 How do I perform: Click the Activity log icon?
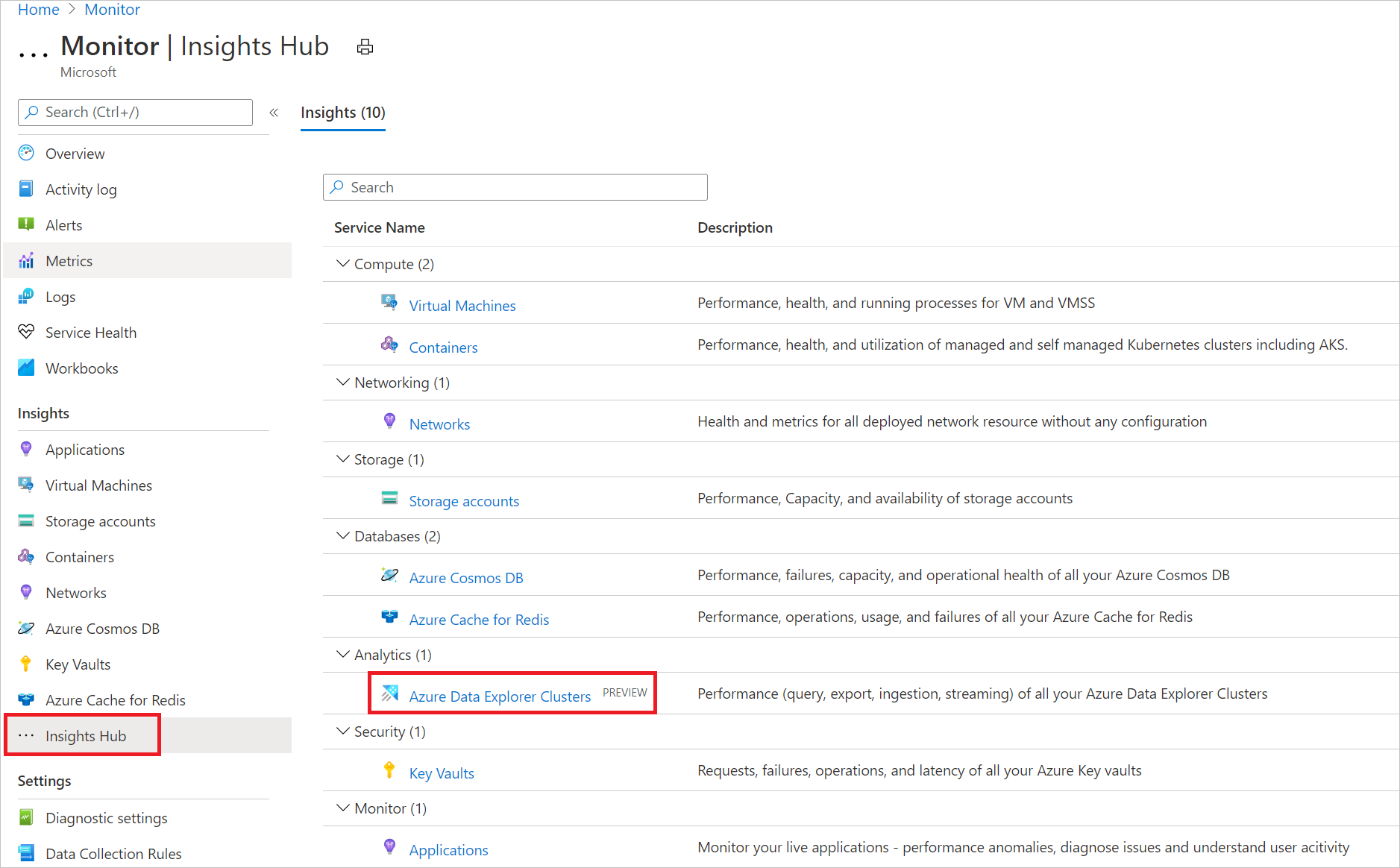(x=26, y=189)
